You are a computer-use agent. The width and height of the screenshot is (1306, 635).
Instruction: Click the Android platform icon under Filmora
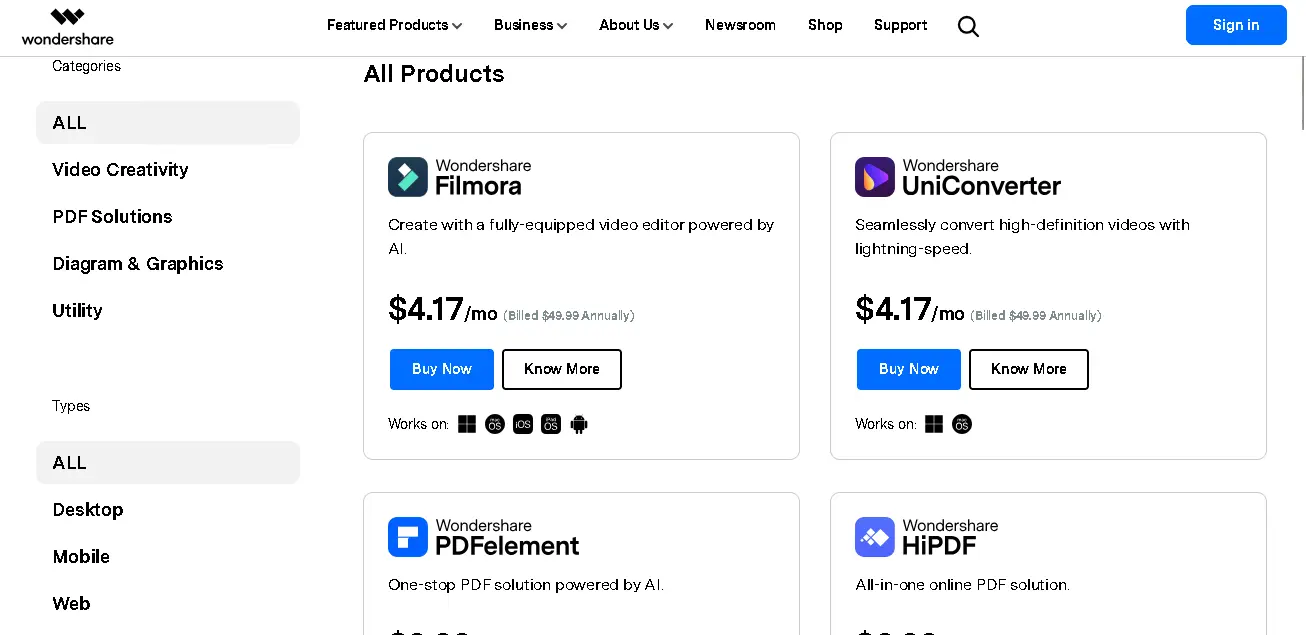(x=579, y=424)
